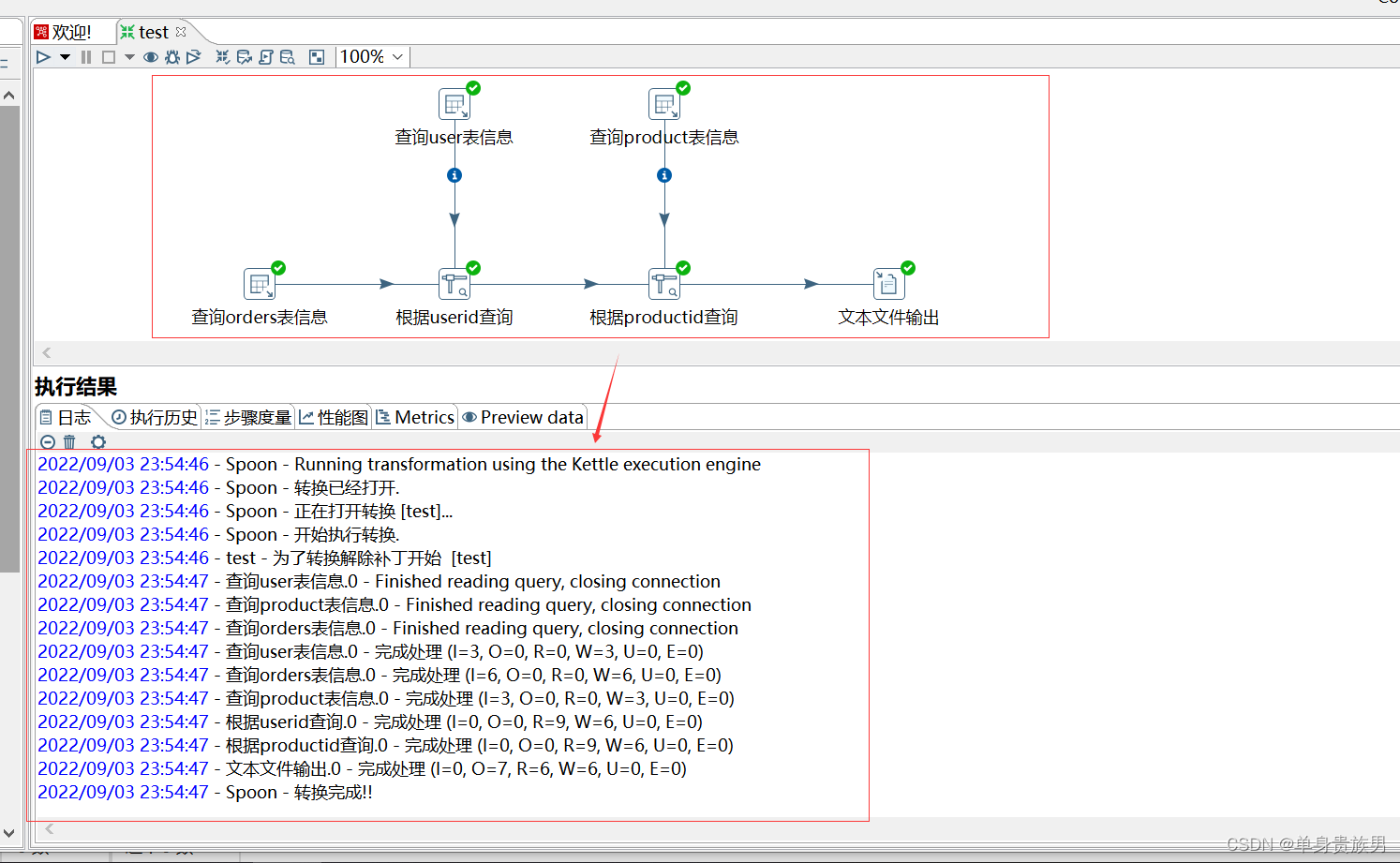Image resolution: width=1400 pixels, height=863 pixels.
Task: Click the 开始执行转换 log line
Action: click(218, 534)
